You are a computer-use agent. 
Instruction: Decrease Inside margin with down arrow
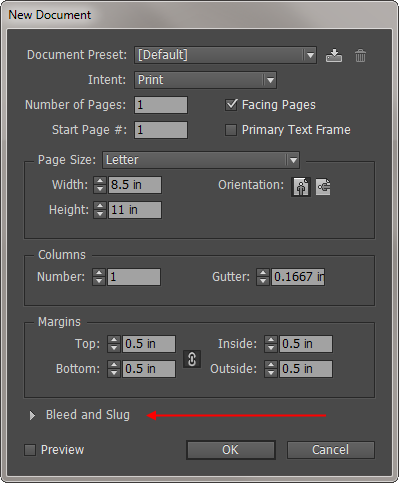click(x=271, y=348)
